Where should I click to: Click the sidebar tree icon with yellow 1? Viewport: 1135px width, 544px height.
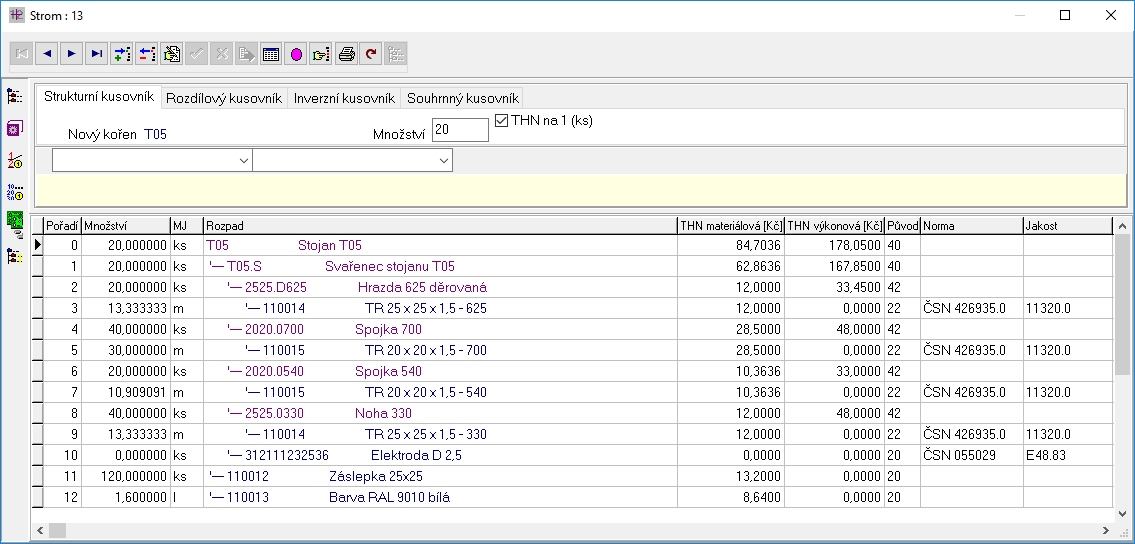click(x=14, y=255)
